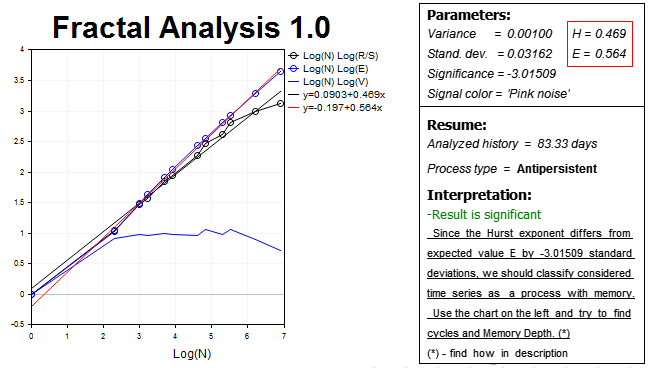Click legend equation y=0.0903+0.469x
The height and width of the screenshot is (368, 648).
click(x=336, y=95)
